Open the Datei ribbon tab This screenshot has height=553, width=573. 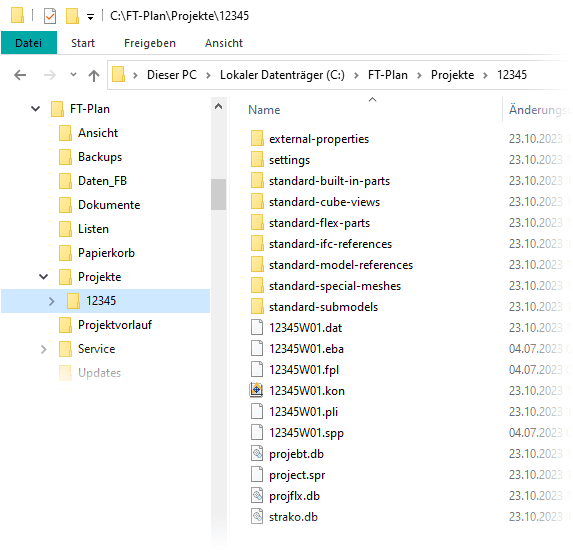29,43
